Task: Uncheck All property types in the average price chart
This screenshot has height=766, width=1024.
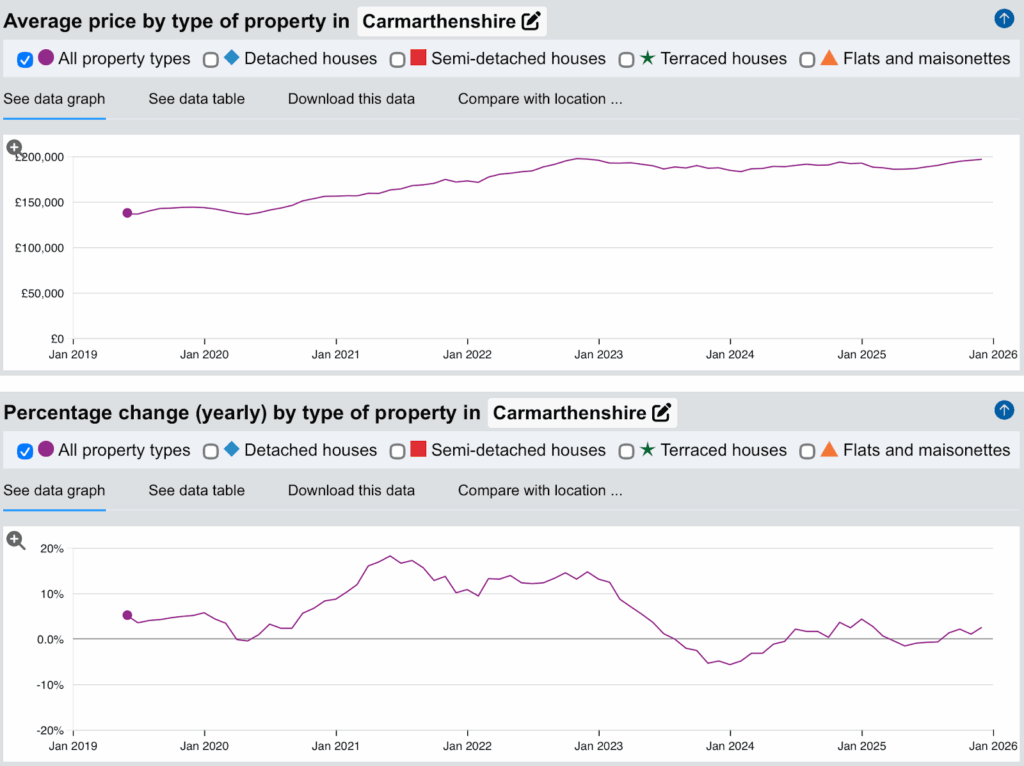Action: point(26,60)
